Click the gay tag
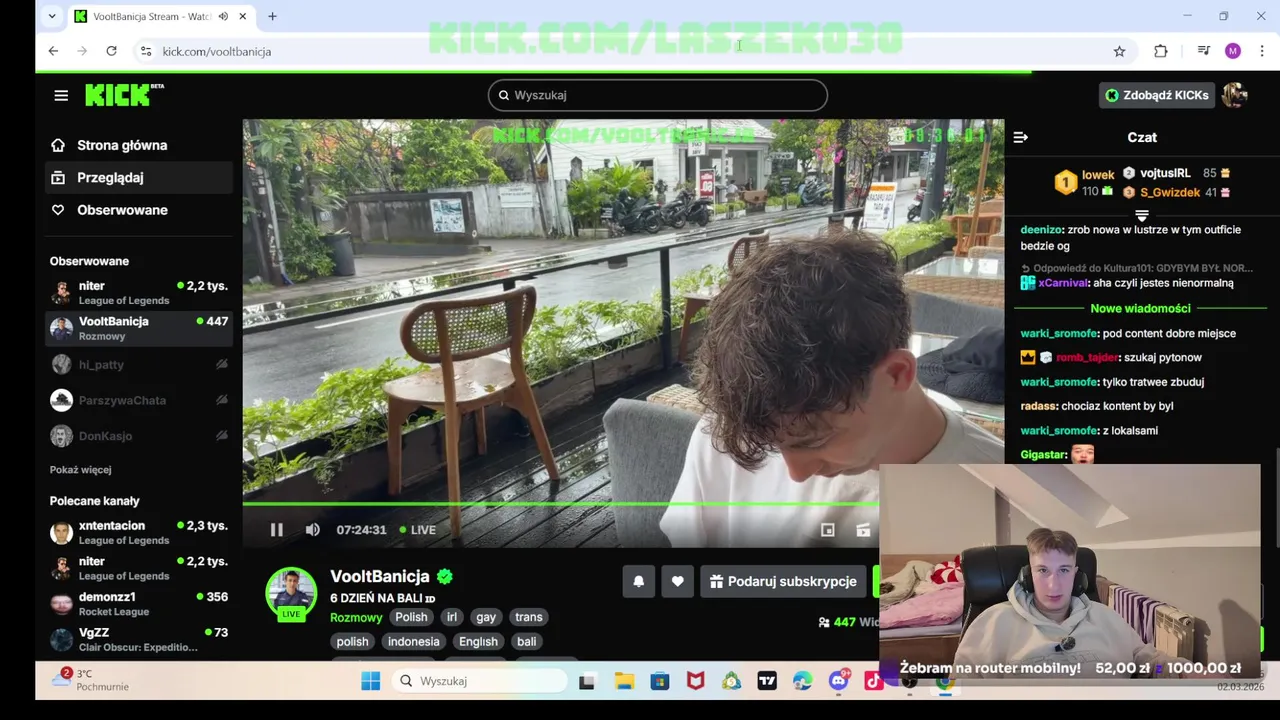Viewport: 1280px width, 720px height. (x=486, y=617)
